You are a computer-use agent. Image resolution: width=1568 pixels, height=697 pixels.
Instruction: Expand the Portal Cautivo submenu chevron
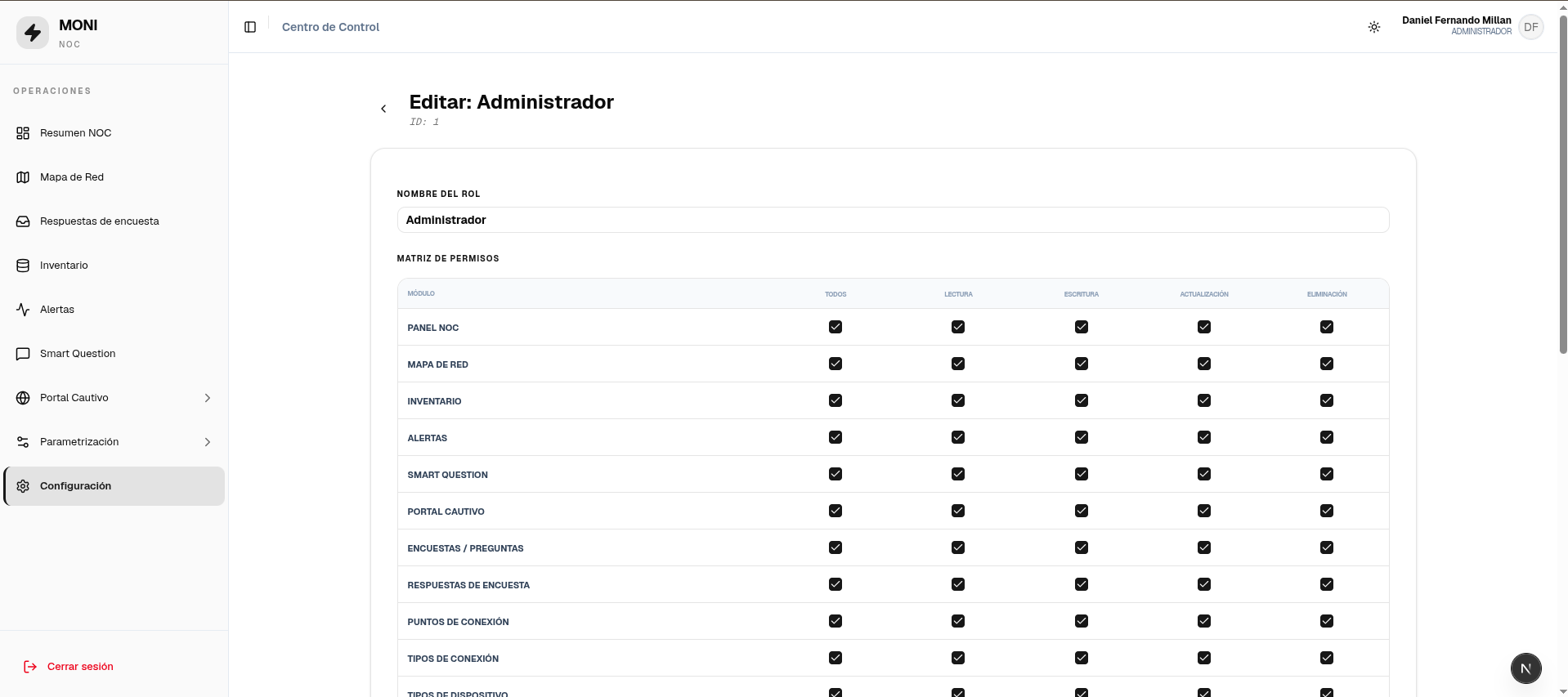click(208, 398)
